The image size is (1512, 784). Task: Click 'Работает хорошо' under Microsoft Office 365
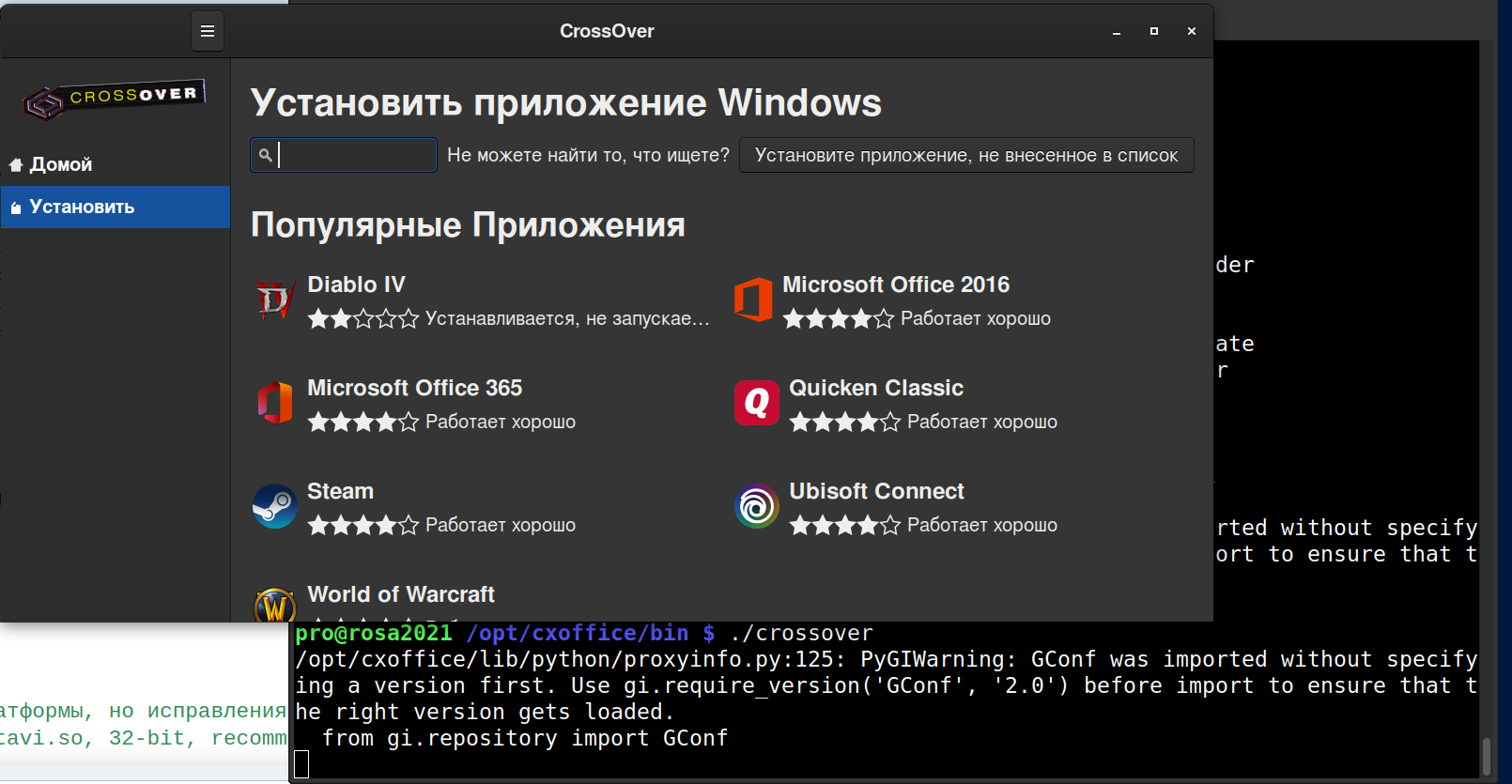pos(501,423)
